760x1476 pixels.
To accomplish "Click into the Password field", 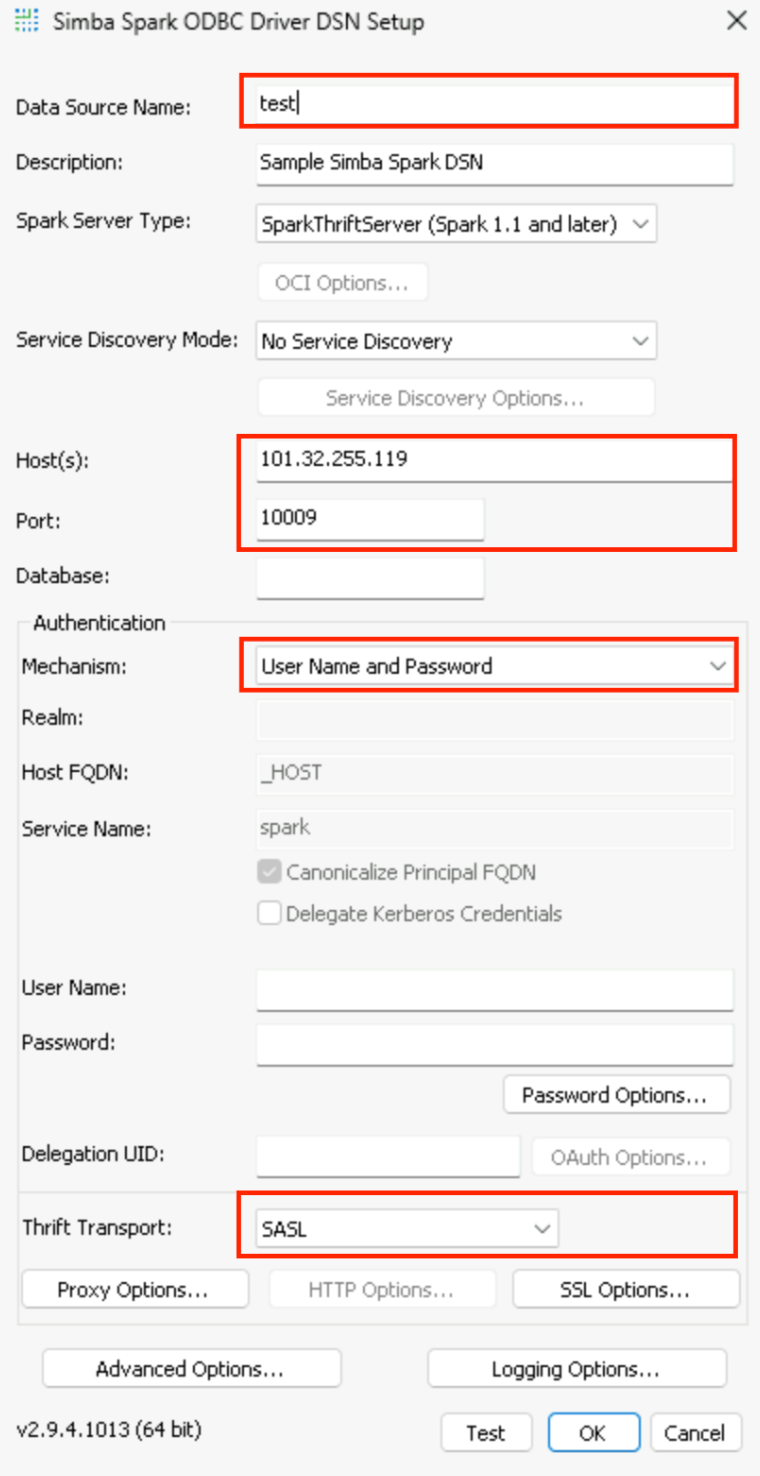I will pyautogui.click(x=494, y=1043).
